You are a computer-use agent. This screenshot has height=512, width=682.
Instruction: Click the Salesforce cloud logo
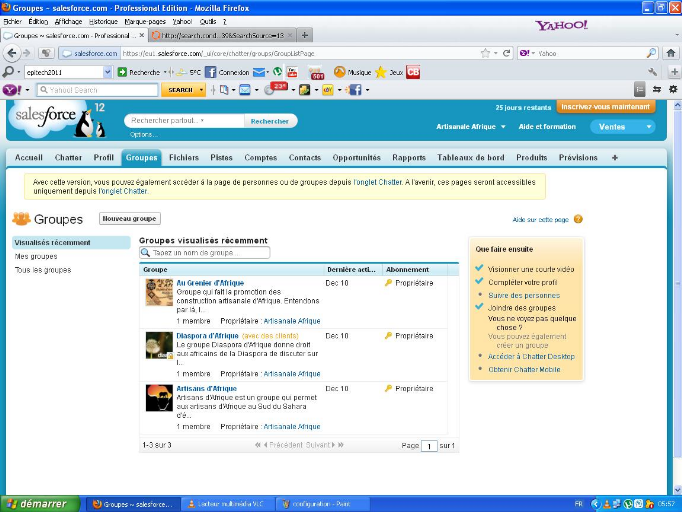tap(46, 117)
